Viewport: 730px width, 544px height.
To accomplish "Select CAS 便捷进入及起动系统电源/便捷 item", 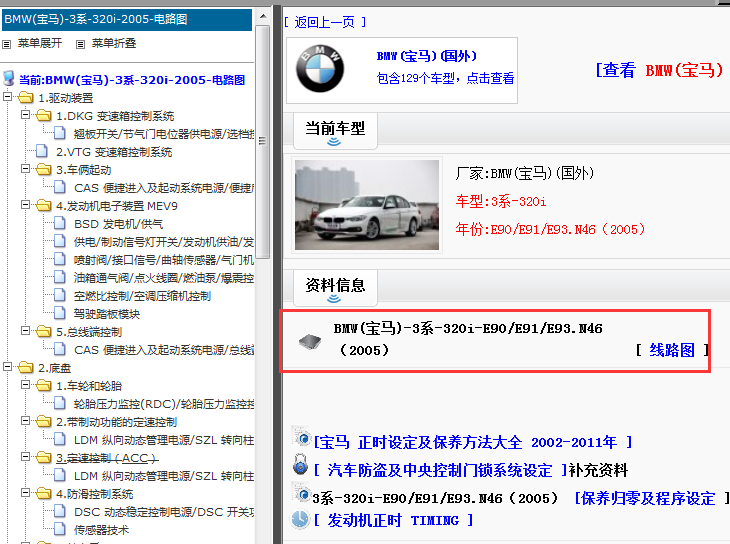I will [164, 188].
